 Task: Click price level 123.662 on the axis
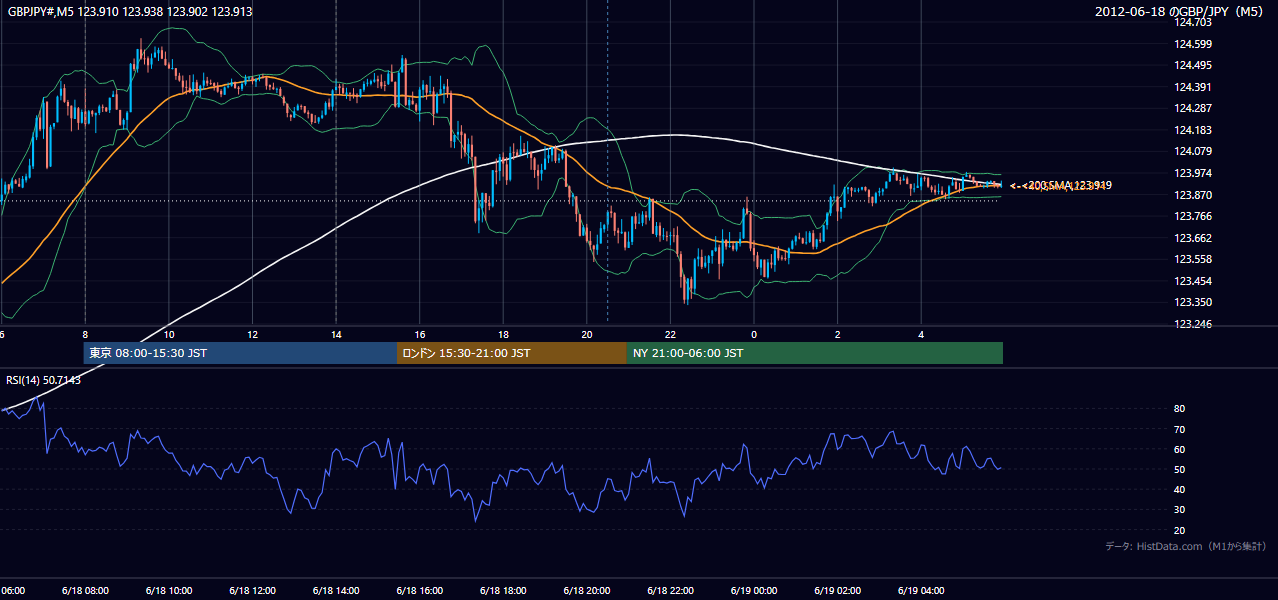click(1193, 238)
